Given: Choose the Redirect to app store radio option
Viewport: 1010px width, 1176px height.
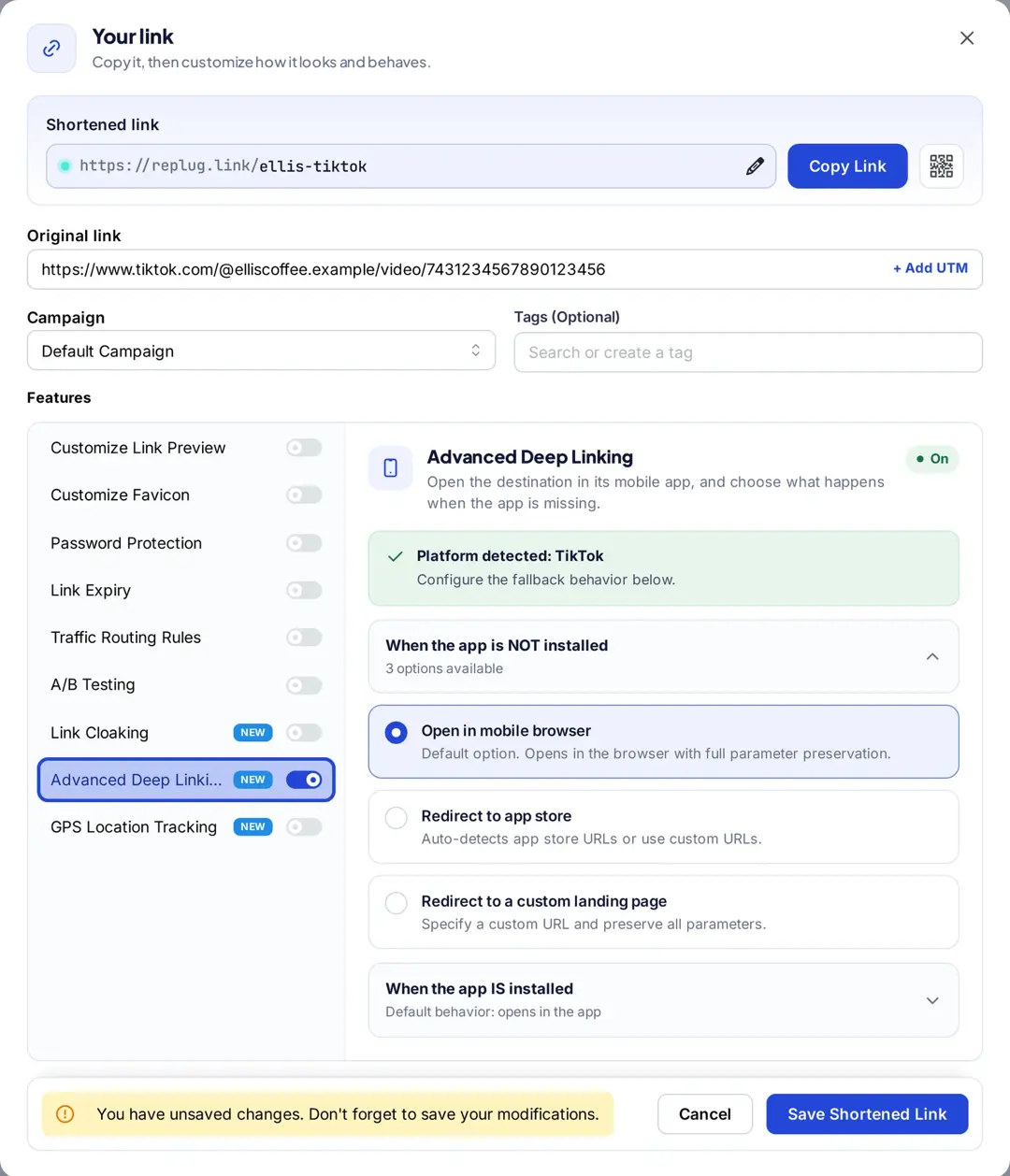Looking at the screenshot, I should [397, 818].
